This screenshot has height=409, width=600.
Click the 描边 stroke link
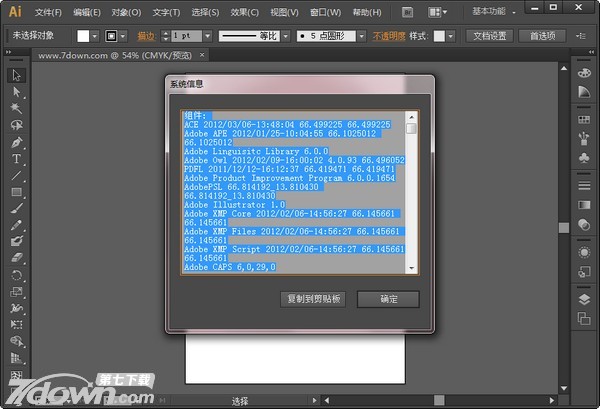[x=146, y=36]
